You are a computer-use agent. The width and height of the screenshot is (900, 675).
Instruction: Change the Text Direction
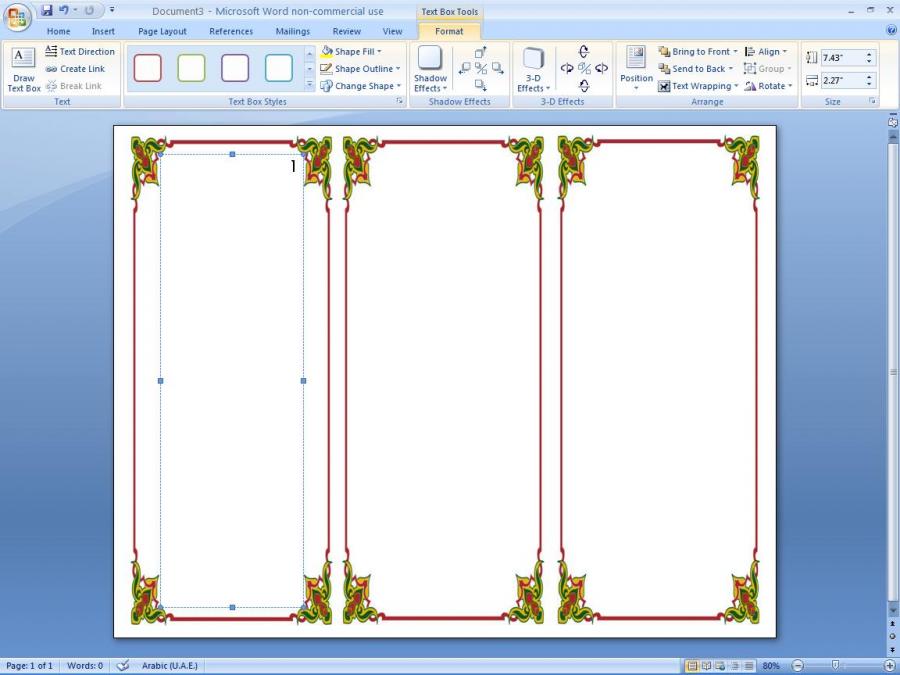(80, 52)
